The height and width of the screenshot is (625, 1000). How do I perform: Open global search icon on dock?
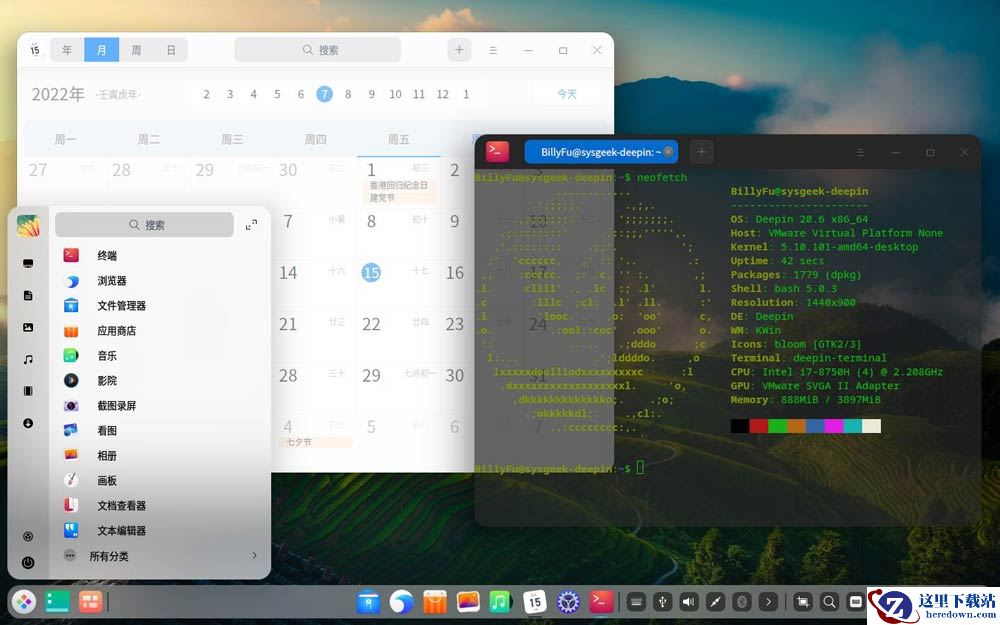[829, 601]
